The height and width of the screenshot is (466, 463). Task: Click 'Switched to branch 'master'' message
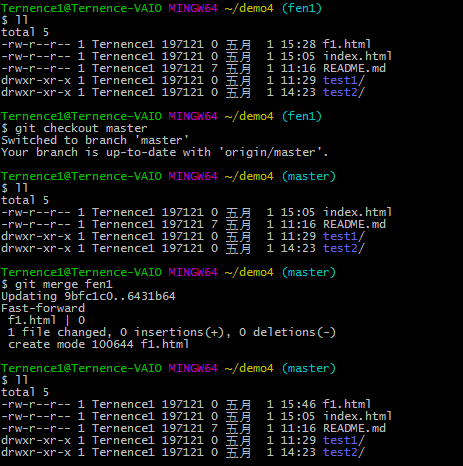pos(95,140)
